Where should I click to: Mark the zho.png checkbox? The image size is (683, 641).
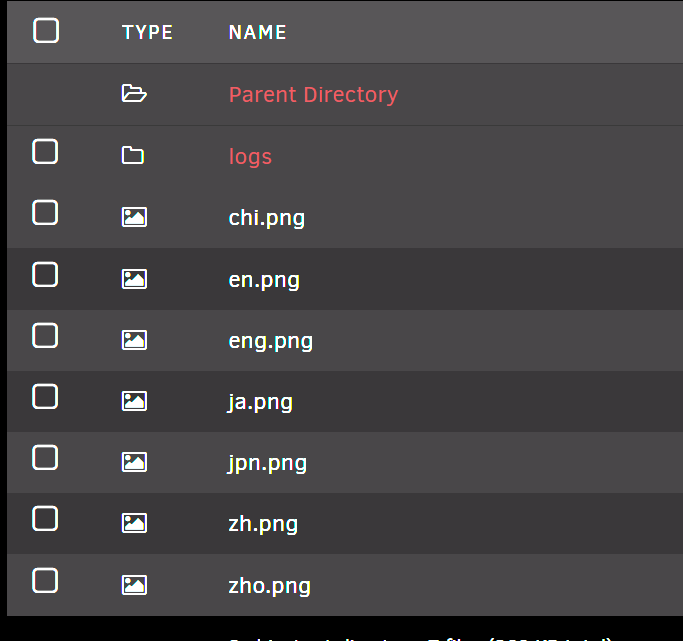tap(45, 580)
